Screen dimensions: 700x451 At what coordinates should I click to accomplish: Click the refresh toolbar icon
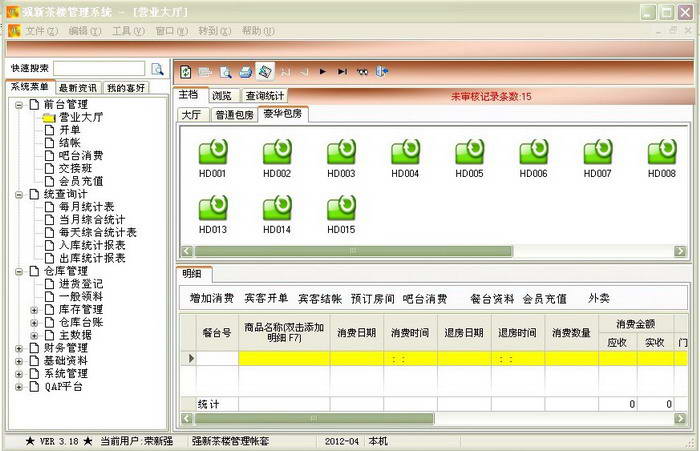click(x=186, y=71)
